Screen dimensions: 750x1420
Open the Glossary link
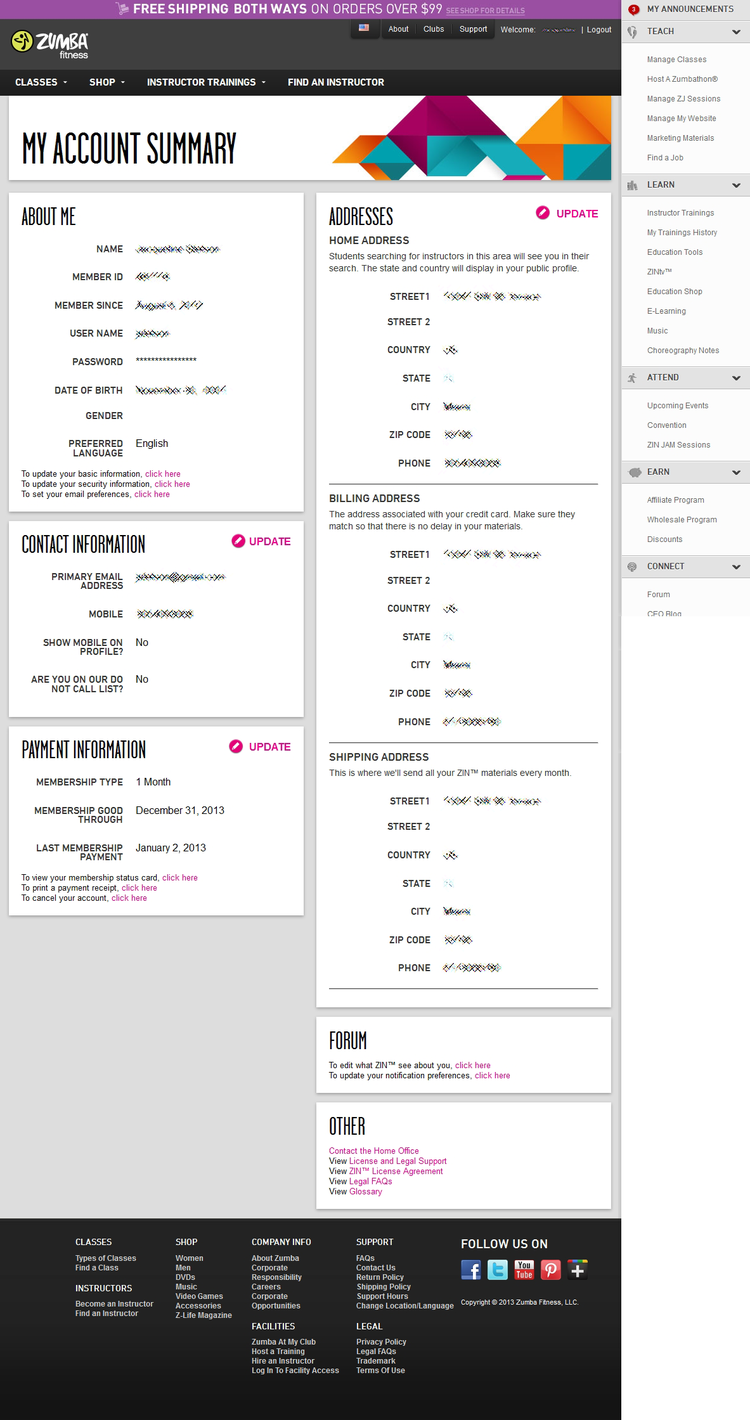coord(366,1192)
